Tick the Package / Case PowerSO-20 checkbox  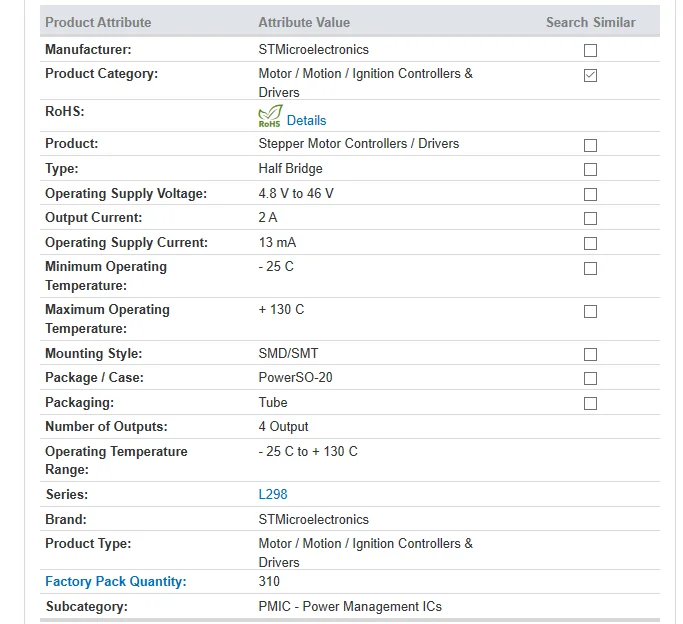click(x=590, y=378)
